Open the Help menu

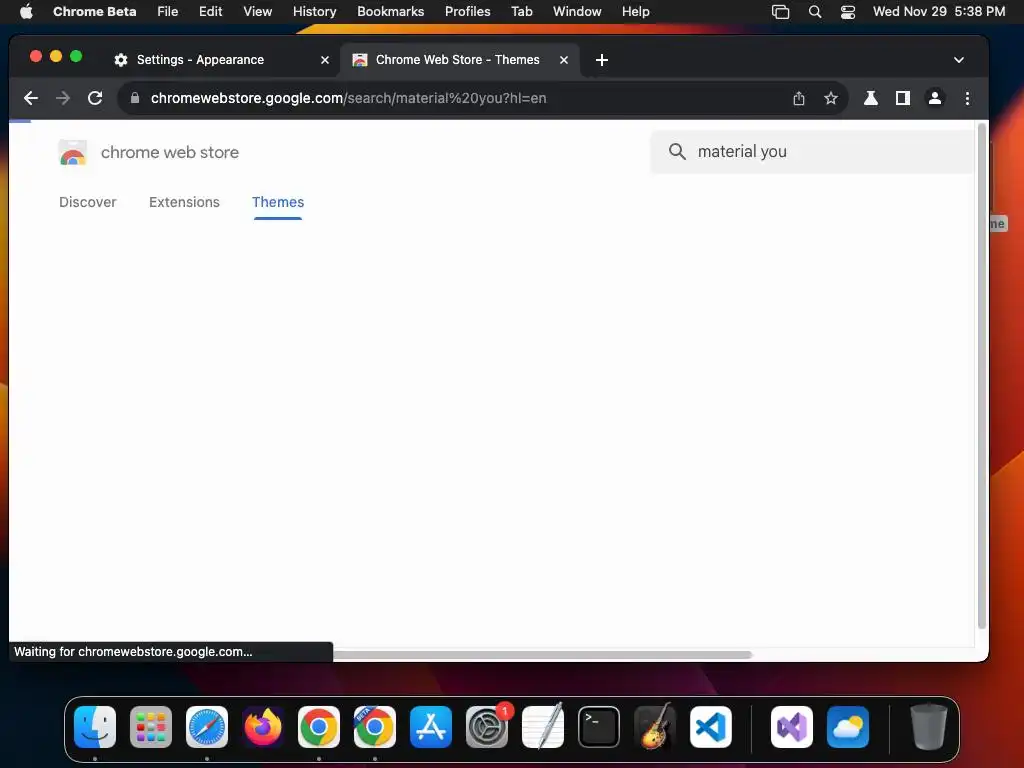click(635, 11)
